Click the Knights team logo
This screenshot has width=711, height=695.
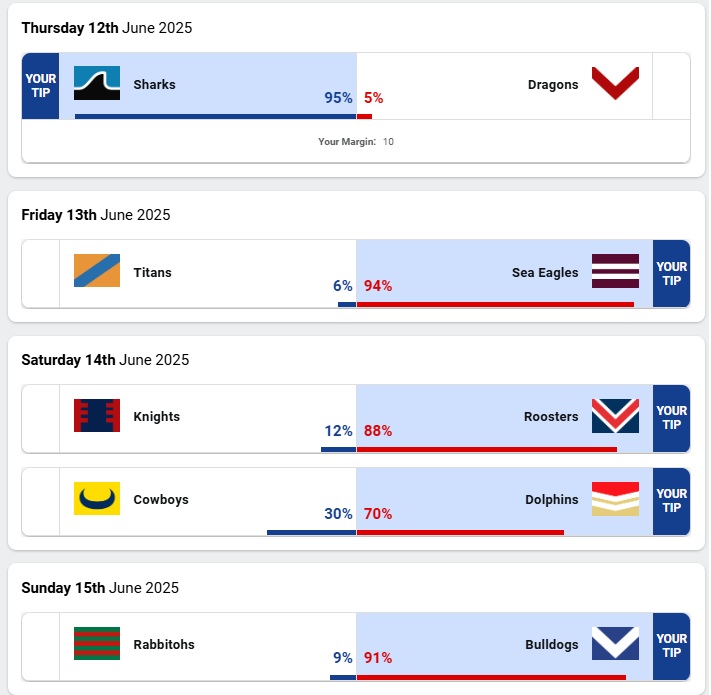click(97, 416)
